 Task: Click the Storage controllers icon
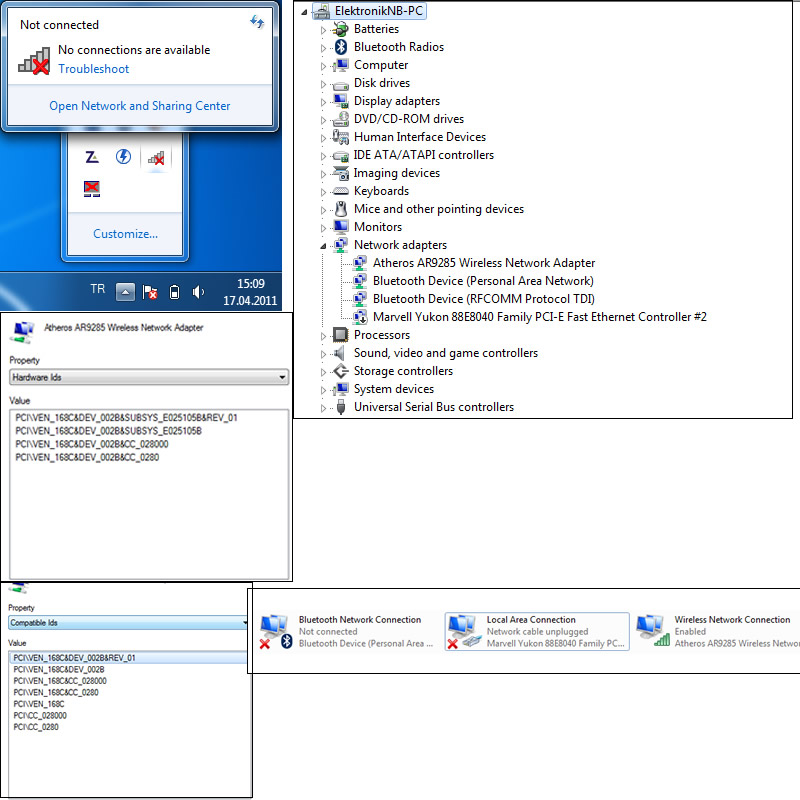click(341, 371)
